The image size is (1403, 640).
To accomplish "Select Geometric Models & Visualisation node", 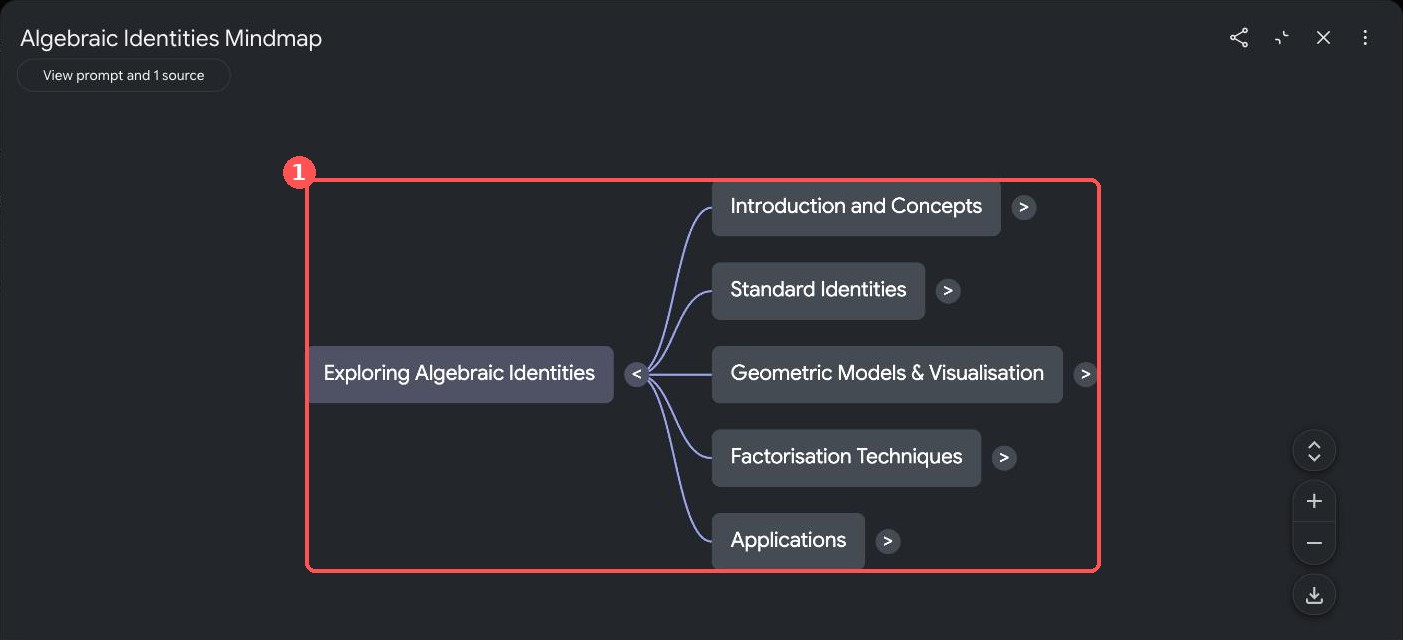I will [887, 374].
